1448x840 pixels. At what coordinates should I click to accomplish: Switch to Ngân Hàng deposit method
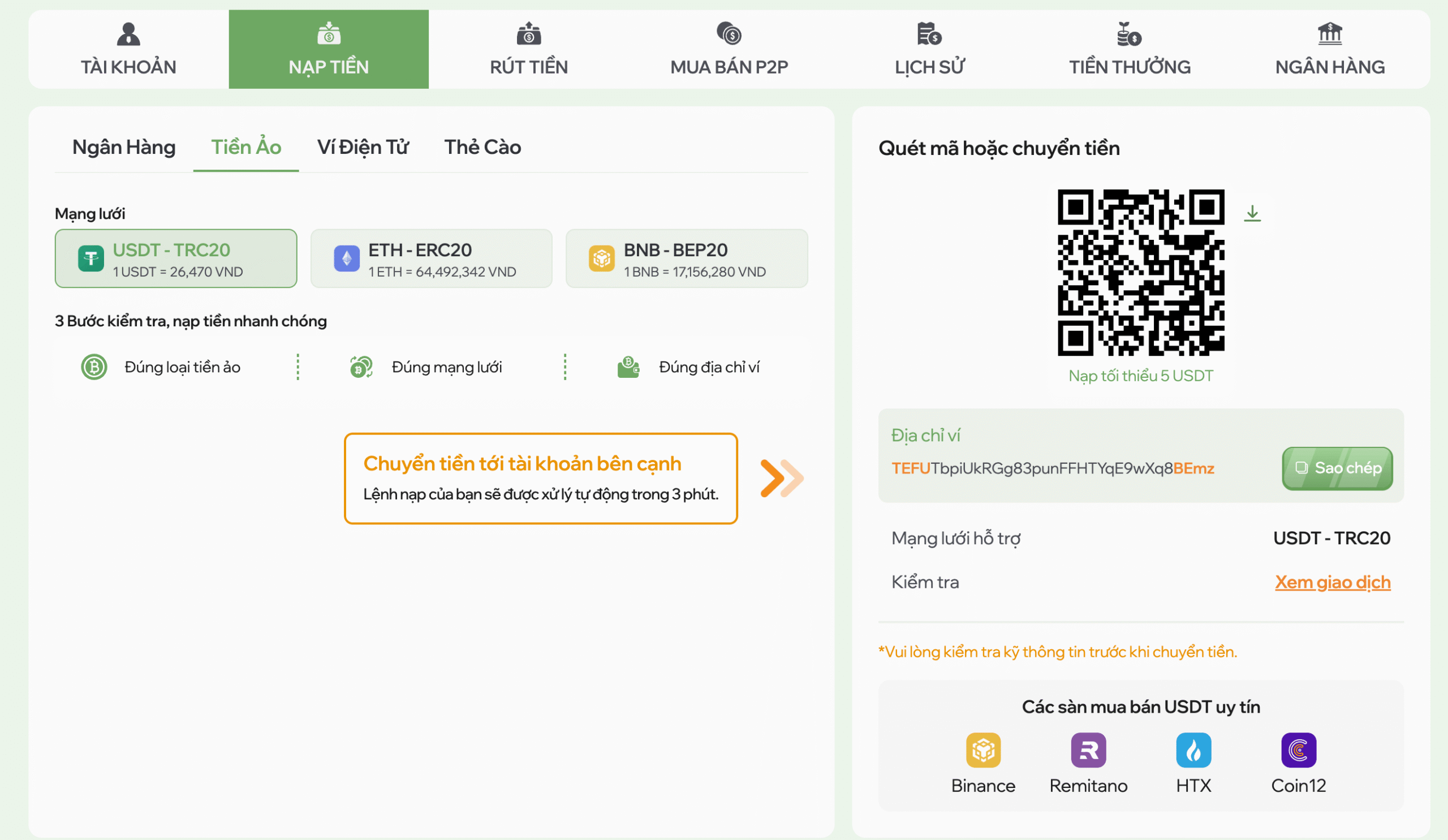(x=124, y=147)
